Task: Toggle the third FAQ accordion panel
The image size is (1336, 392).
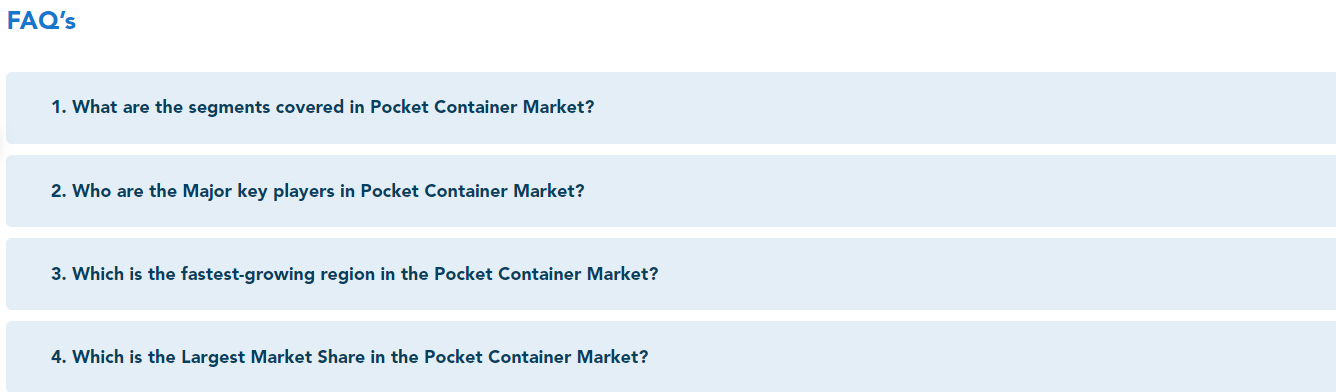Action: pos(671,274)
